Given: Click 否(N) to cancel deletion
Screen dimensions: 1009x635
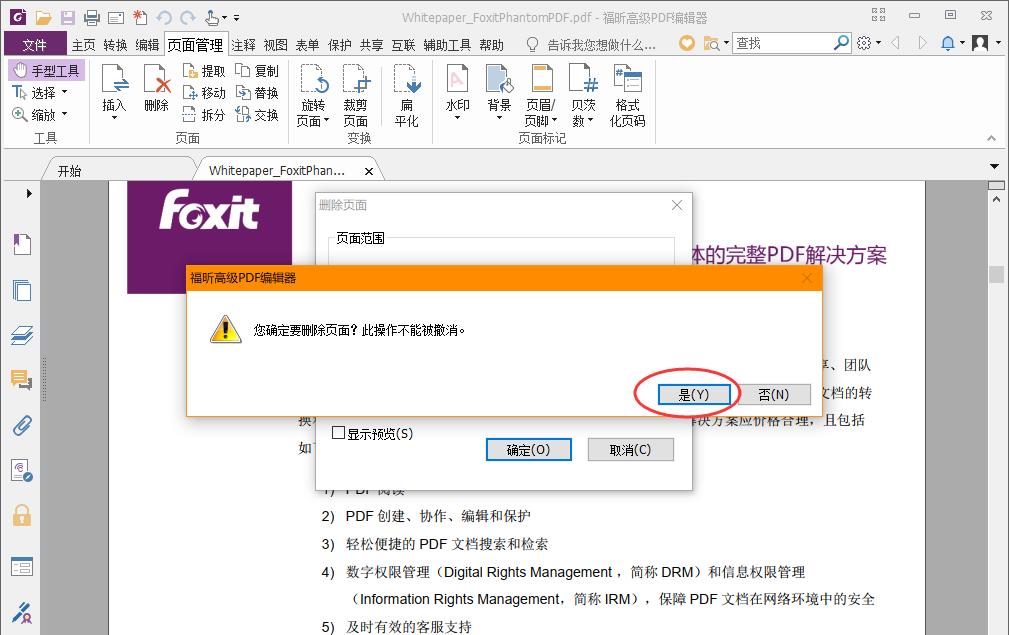Looking at the screenshot, I should coord(773,394).
